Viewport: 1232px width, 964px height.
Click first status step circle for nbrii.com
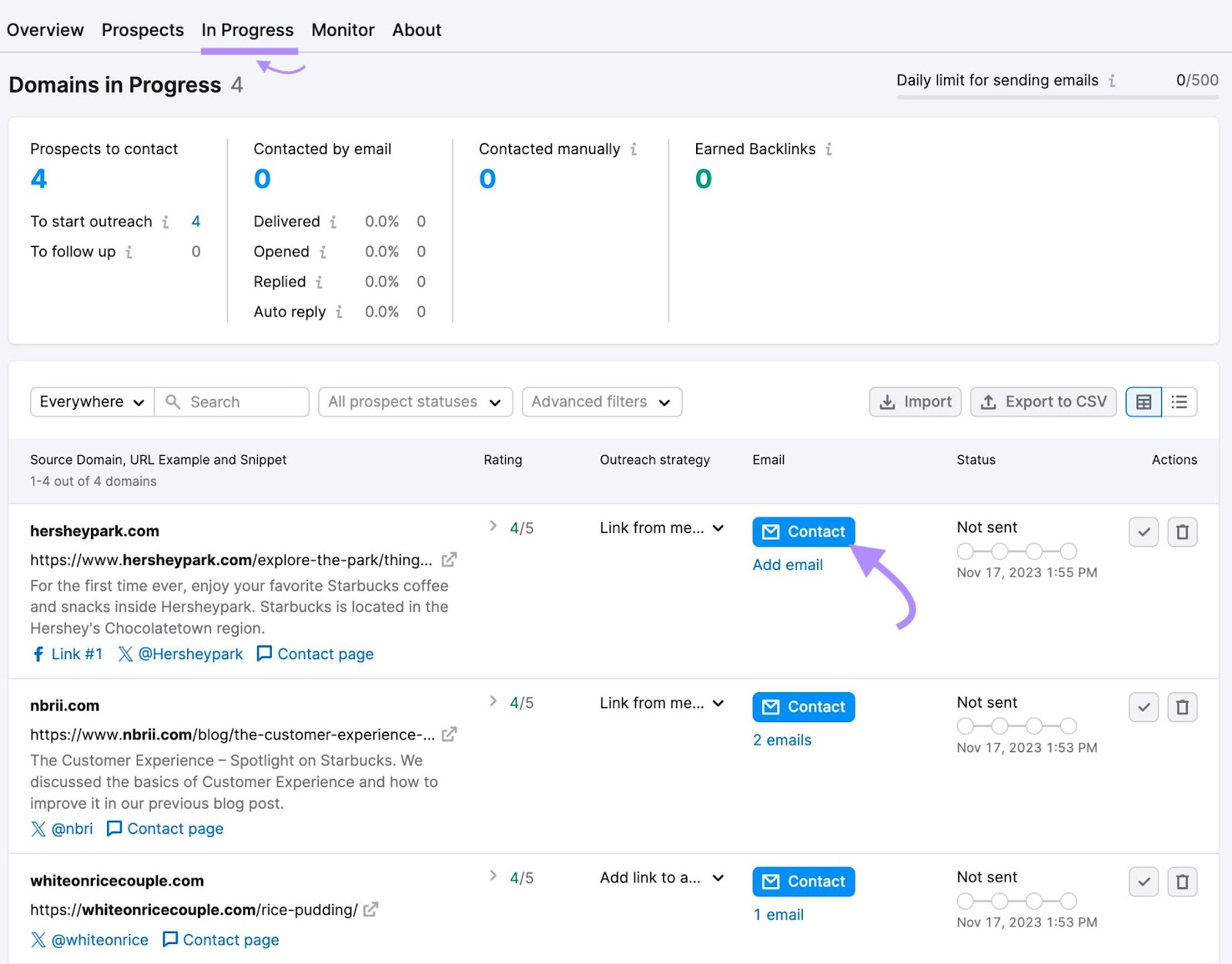pyautogui.click(x=965, y=726)
